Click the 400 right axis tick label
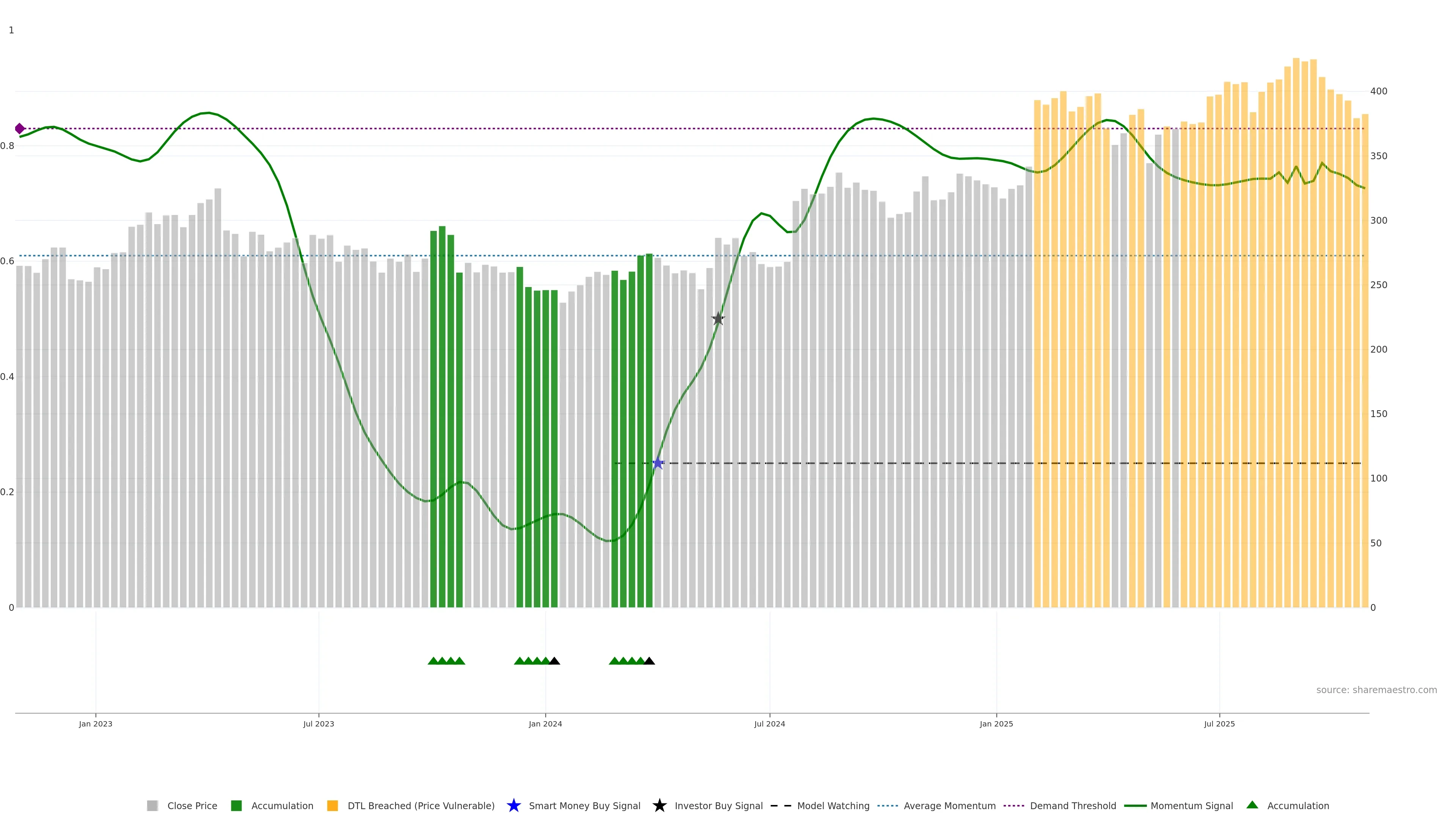Viewport: 1456px width, 819px height. click(x=1379, y=91)
